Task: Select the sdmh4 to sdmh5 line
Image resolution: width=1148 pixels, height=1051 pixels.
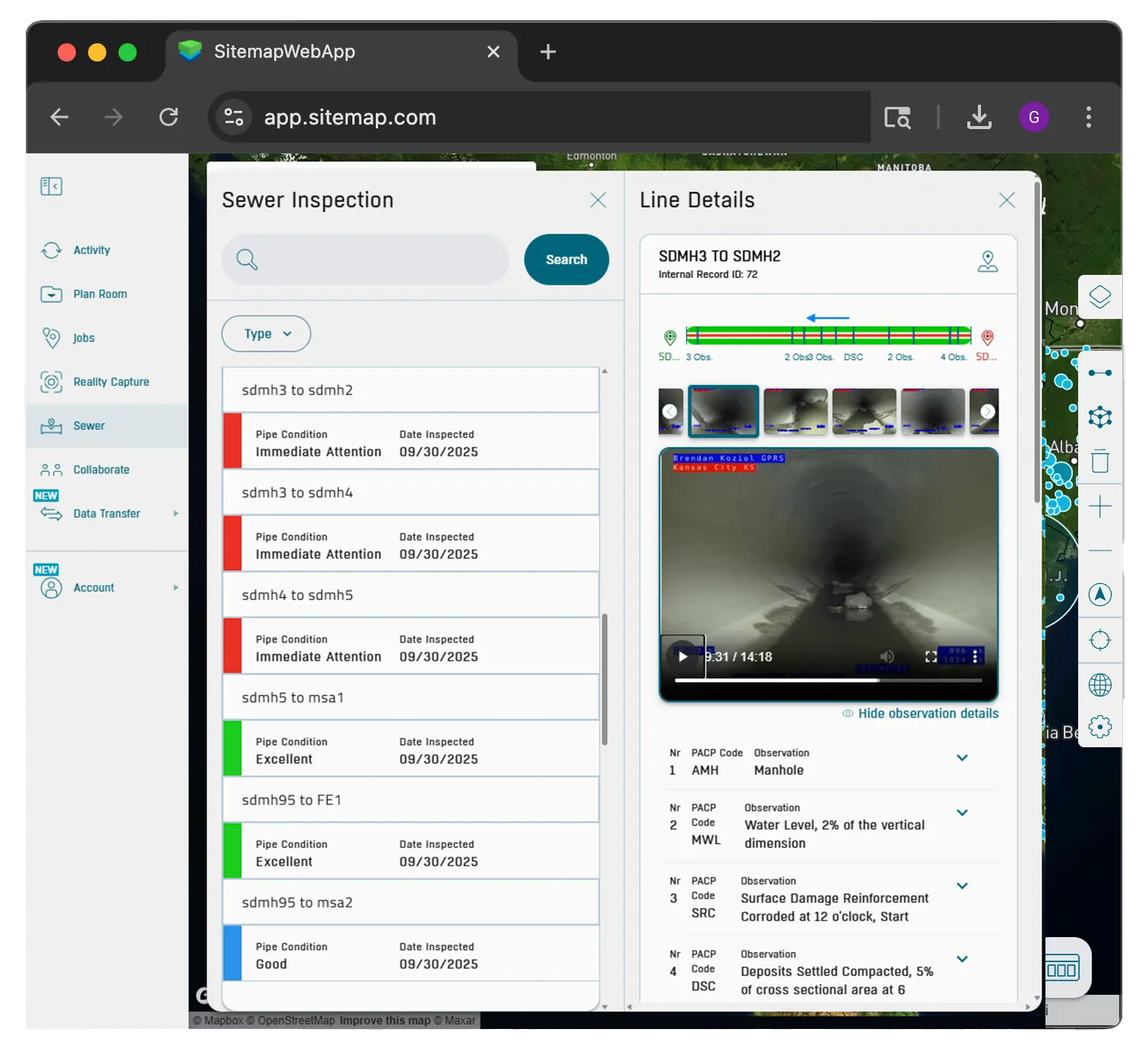Action: pyautogui.click(x=411, y=595)
